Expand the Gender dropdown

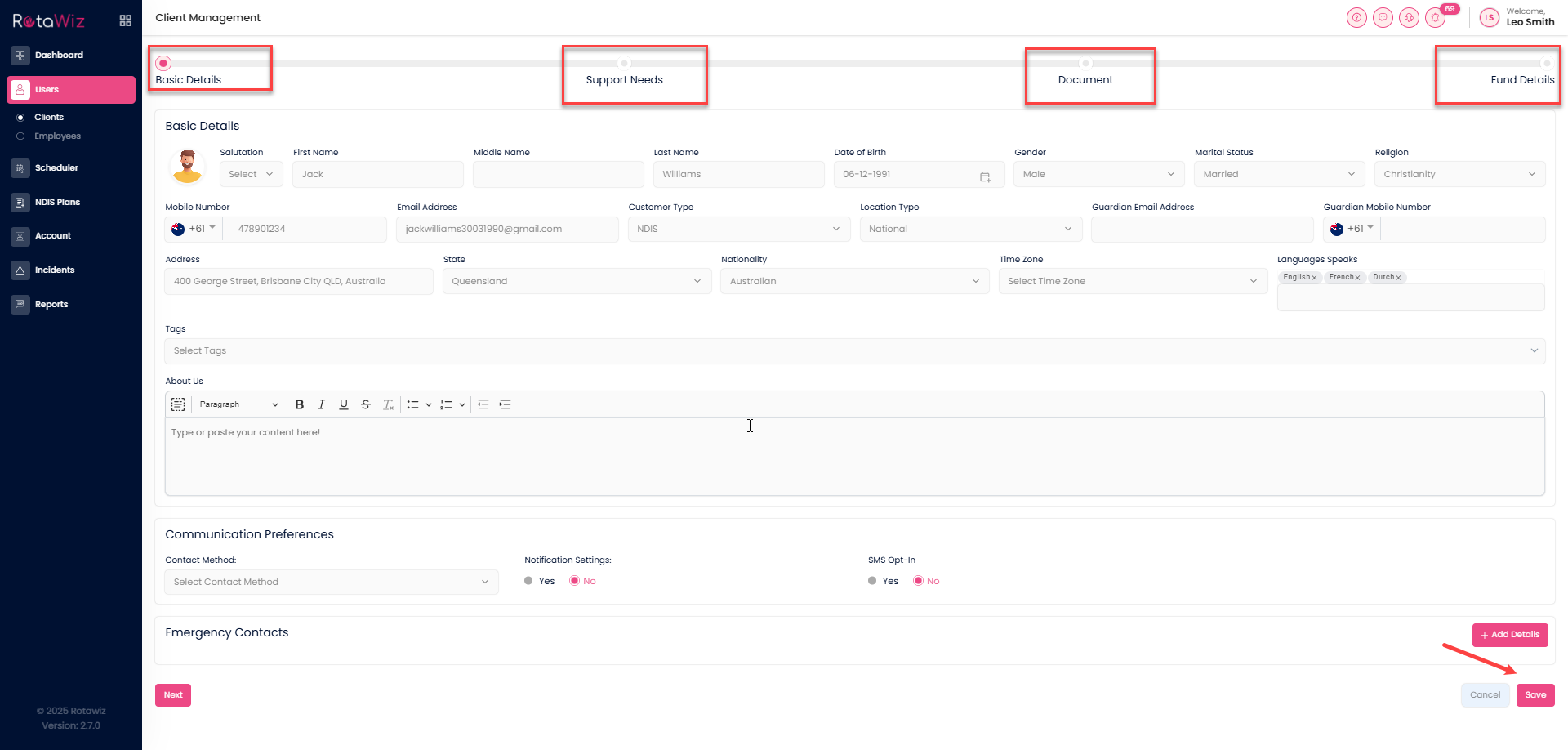[1098, 174]
